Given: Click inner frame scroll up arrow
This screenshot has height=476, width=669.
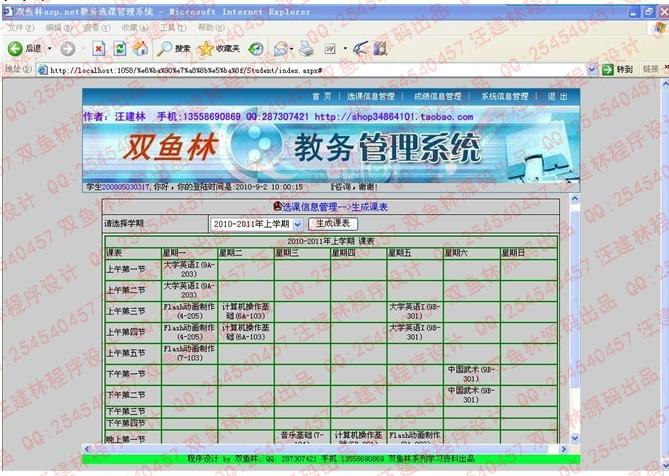Looking at the screenshot, I should tap(575, 199).
